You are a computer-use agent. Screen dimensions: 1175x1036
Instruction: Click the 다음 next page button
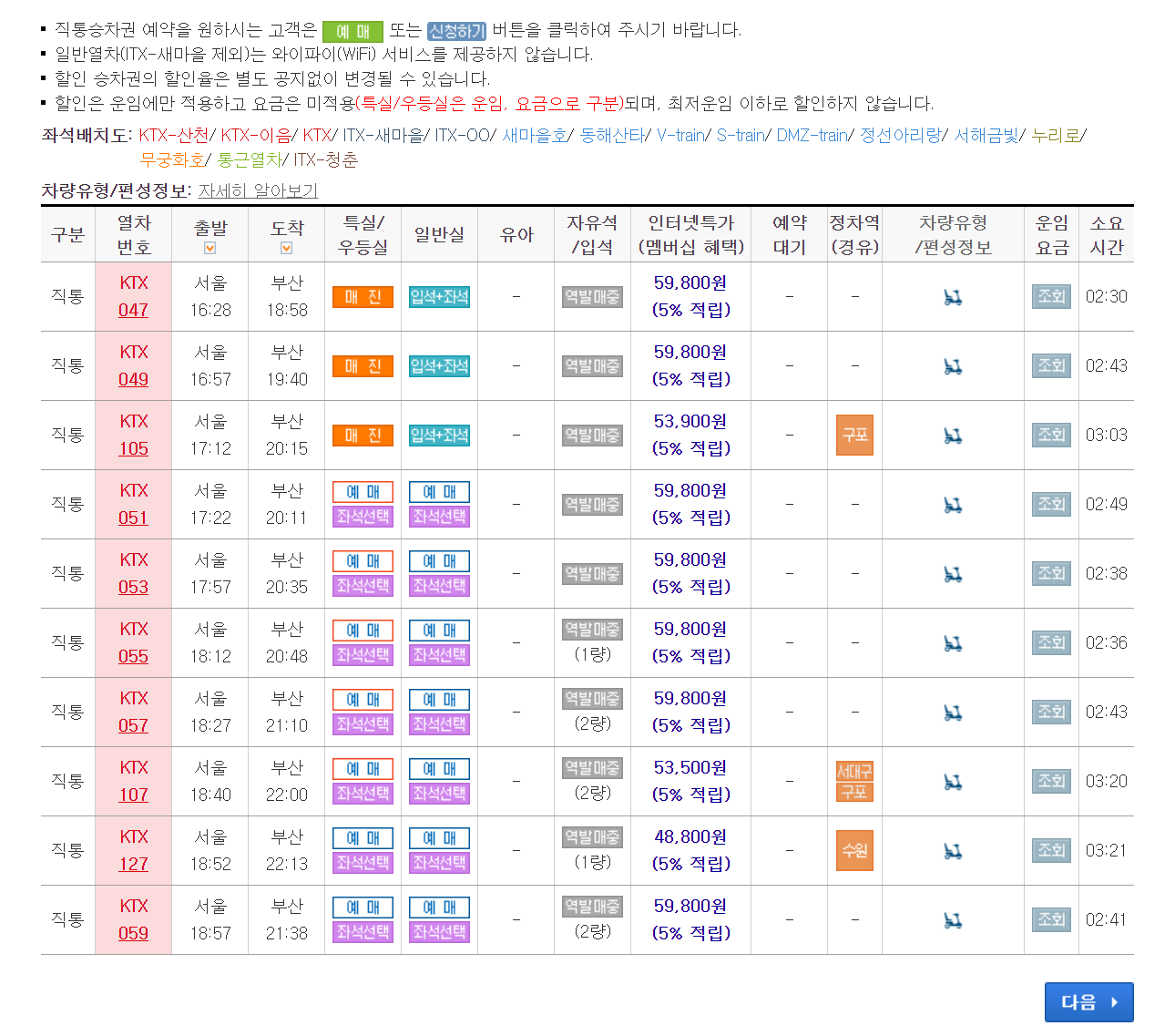(1088, 1002)
